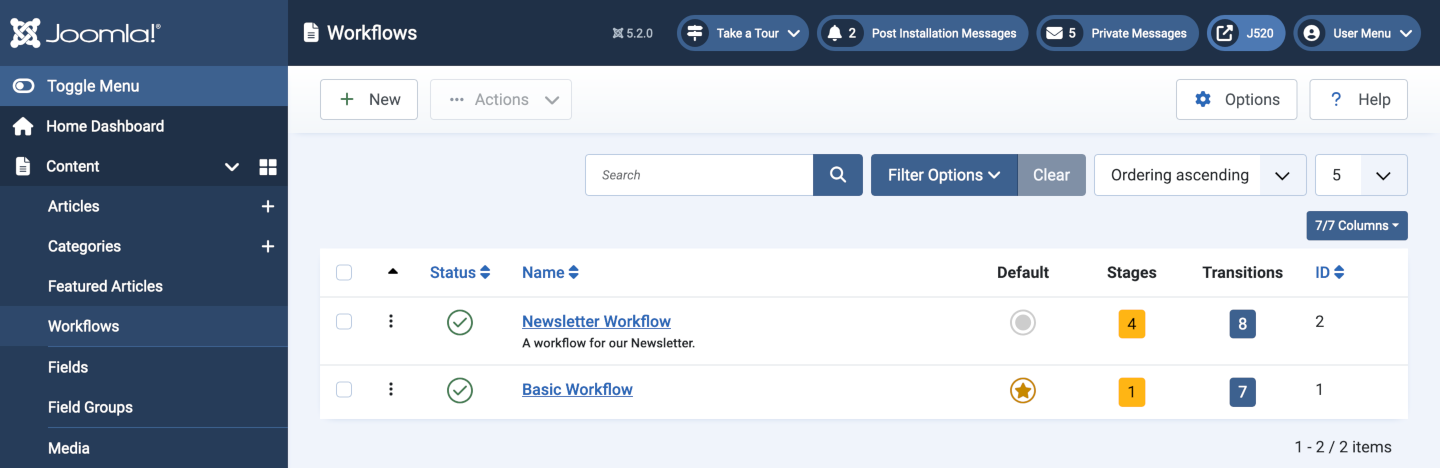1440x468 pixels.
Task: Sort by ordering arrow column header
Action: point(392,271)
